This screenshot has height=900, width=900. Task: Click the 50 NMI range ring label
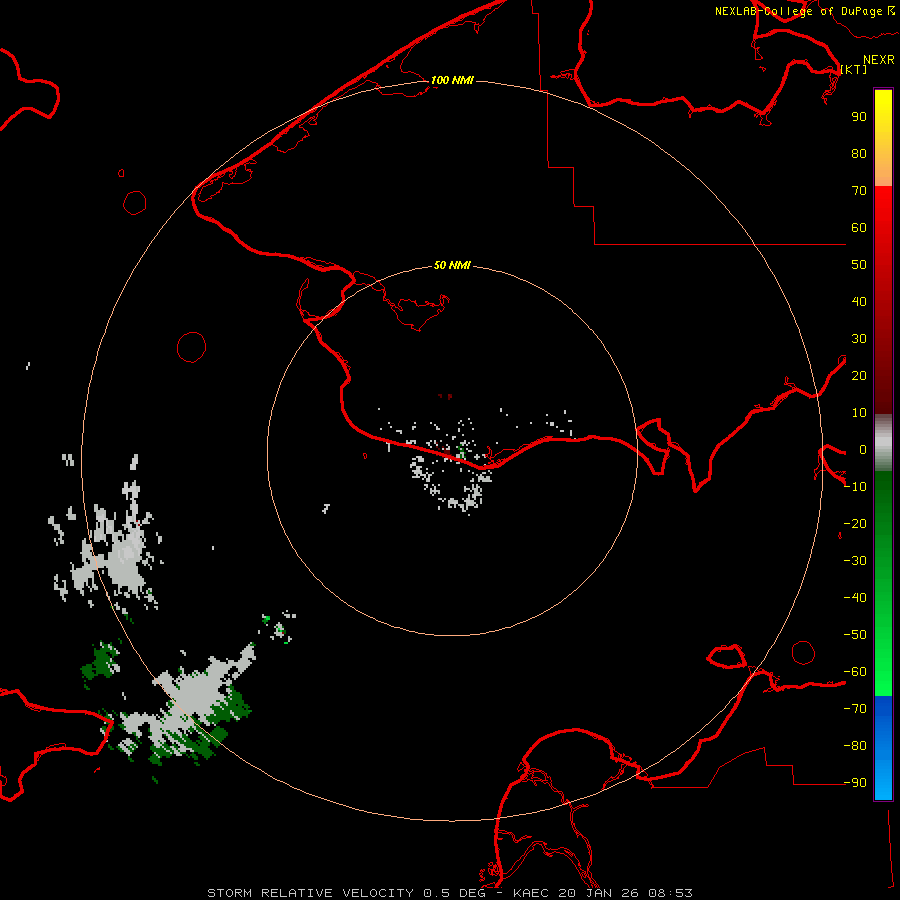(x=452, y=265)
